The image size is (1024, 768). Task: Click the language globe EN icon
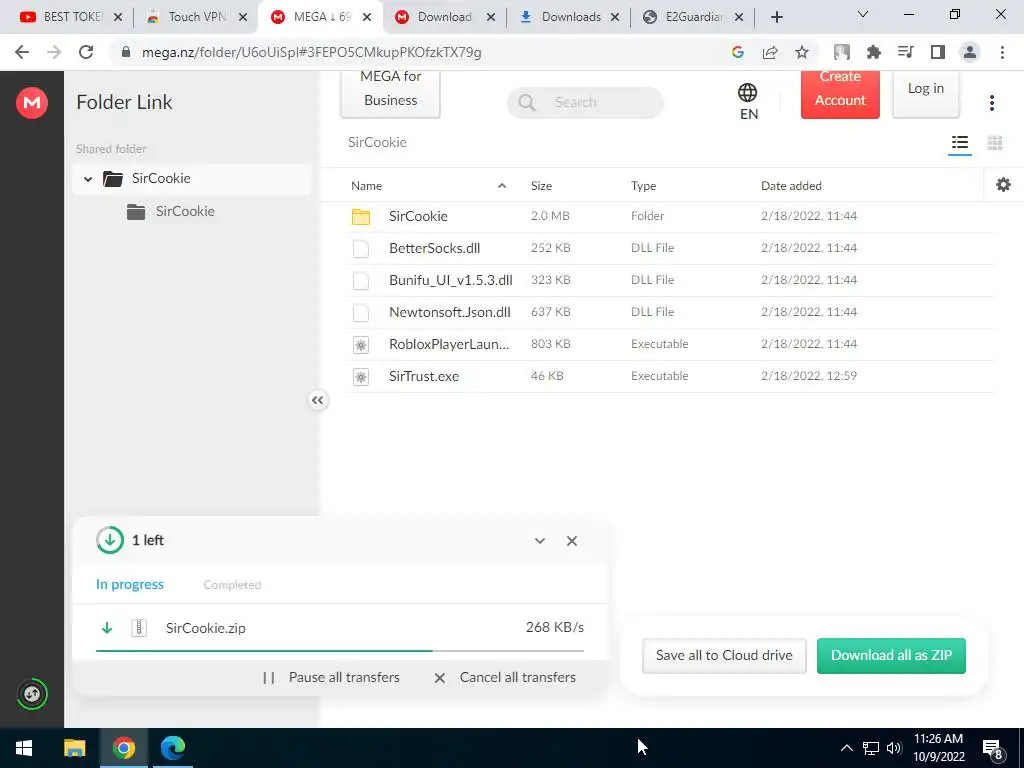748,102
